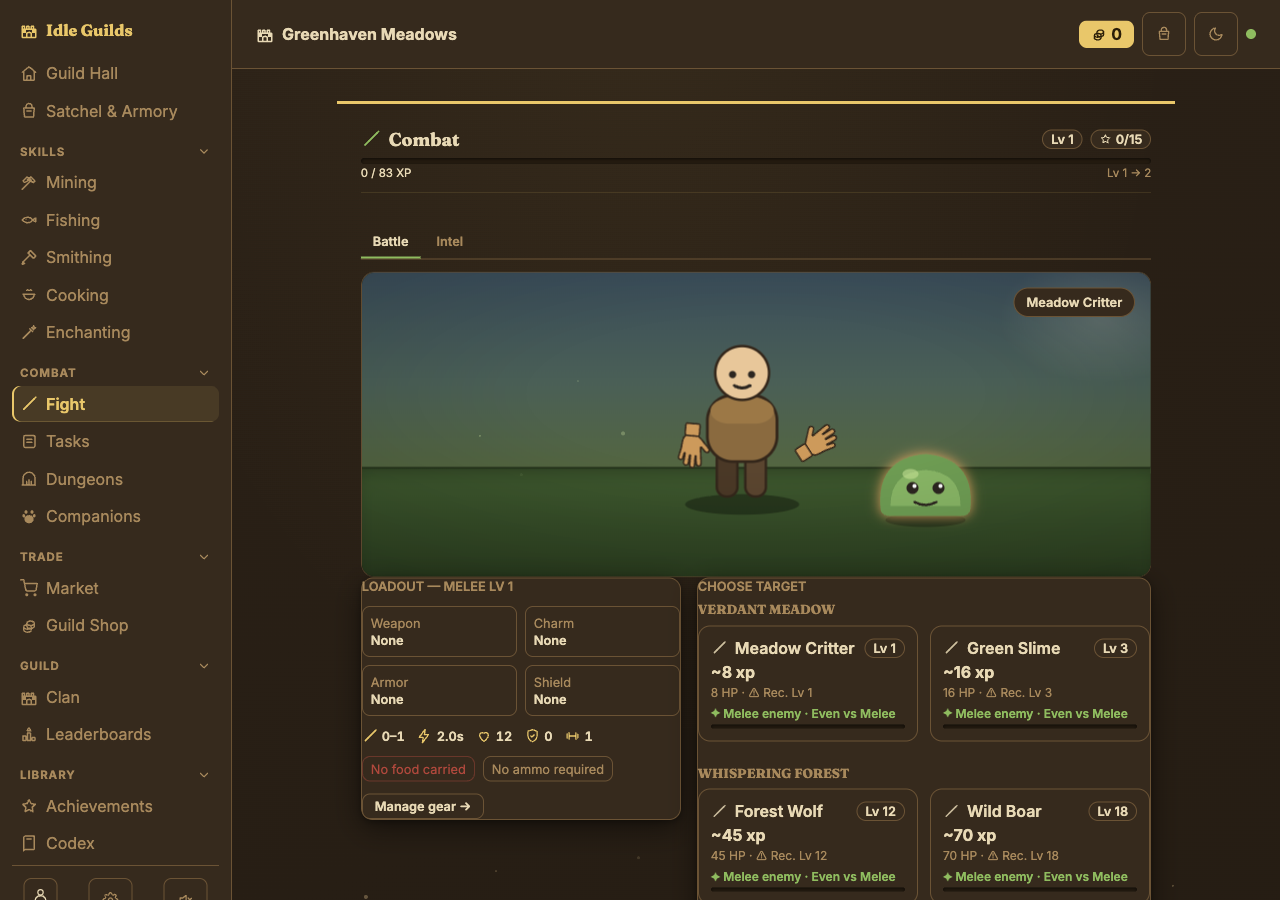Select the Weapon loadout slot

439,631
